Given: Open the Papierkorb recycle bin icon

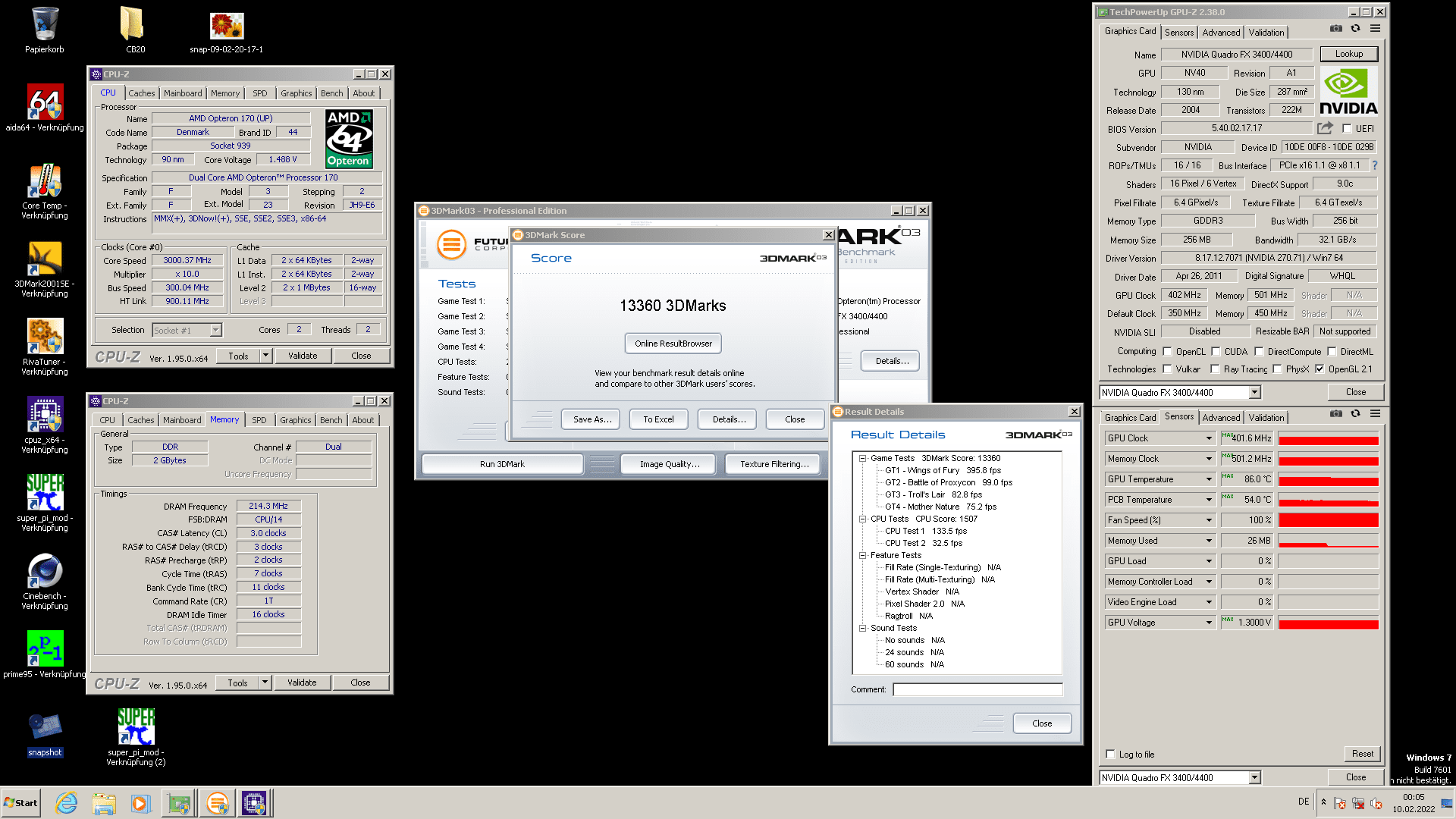Looking at the screenshot, I should [45, 30].
